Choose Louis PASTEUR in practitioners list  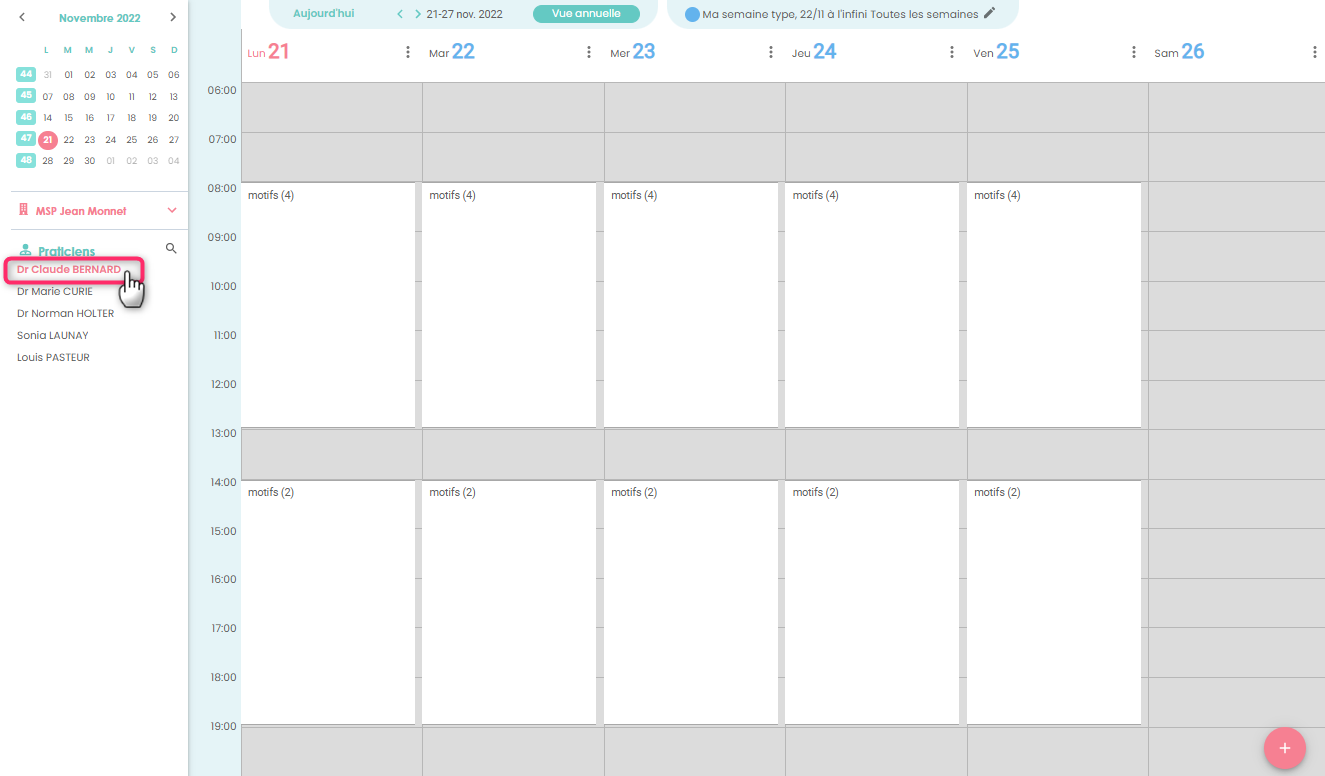click(x=53, y=358)
